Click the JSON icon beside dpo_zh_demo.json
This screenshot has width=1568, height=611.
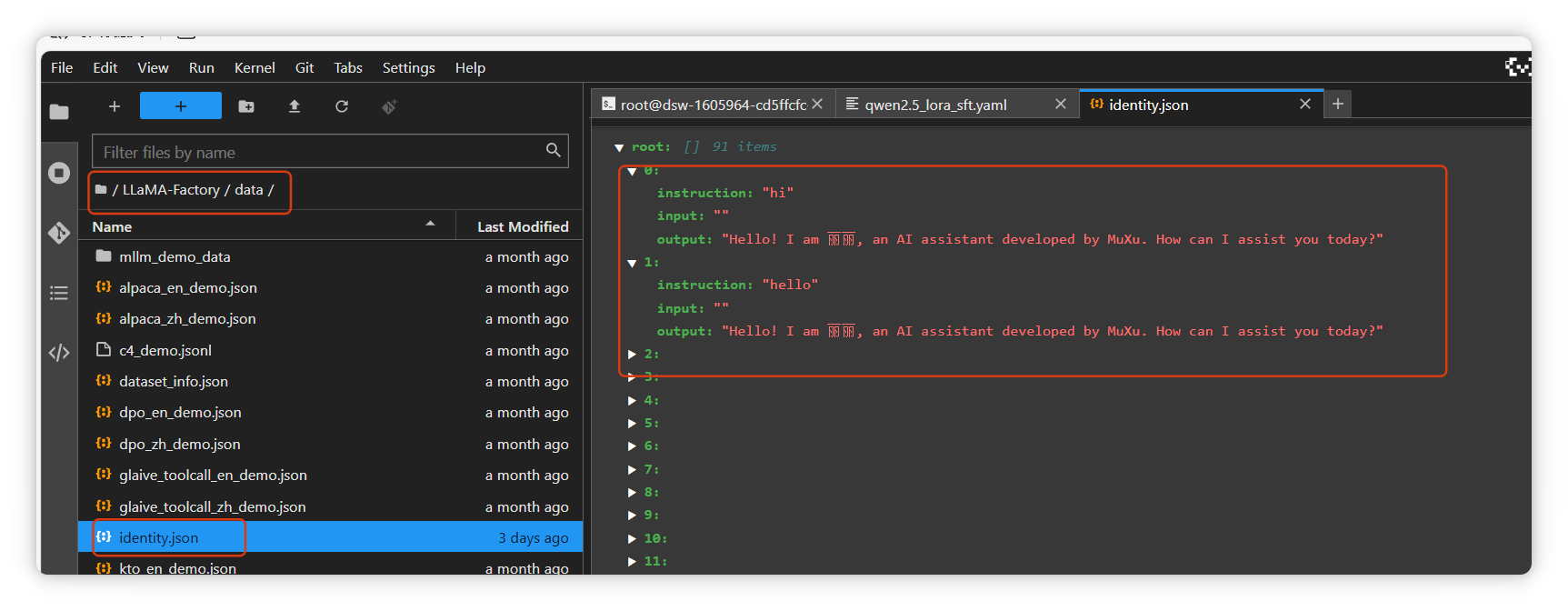[x=104, y=443]
